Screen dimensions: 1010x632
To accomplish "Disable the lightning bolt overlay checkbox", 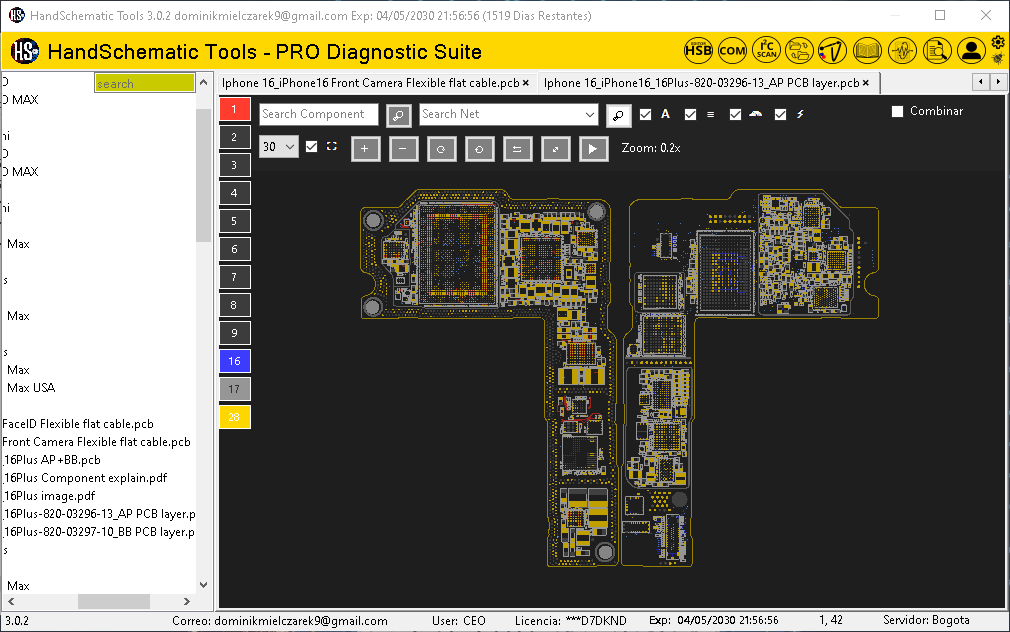I will (x=781, y=114).
